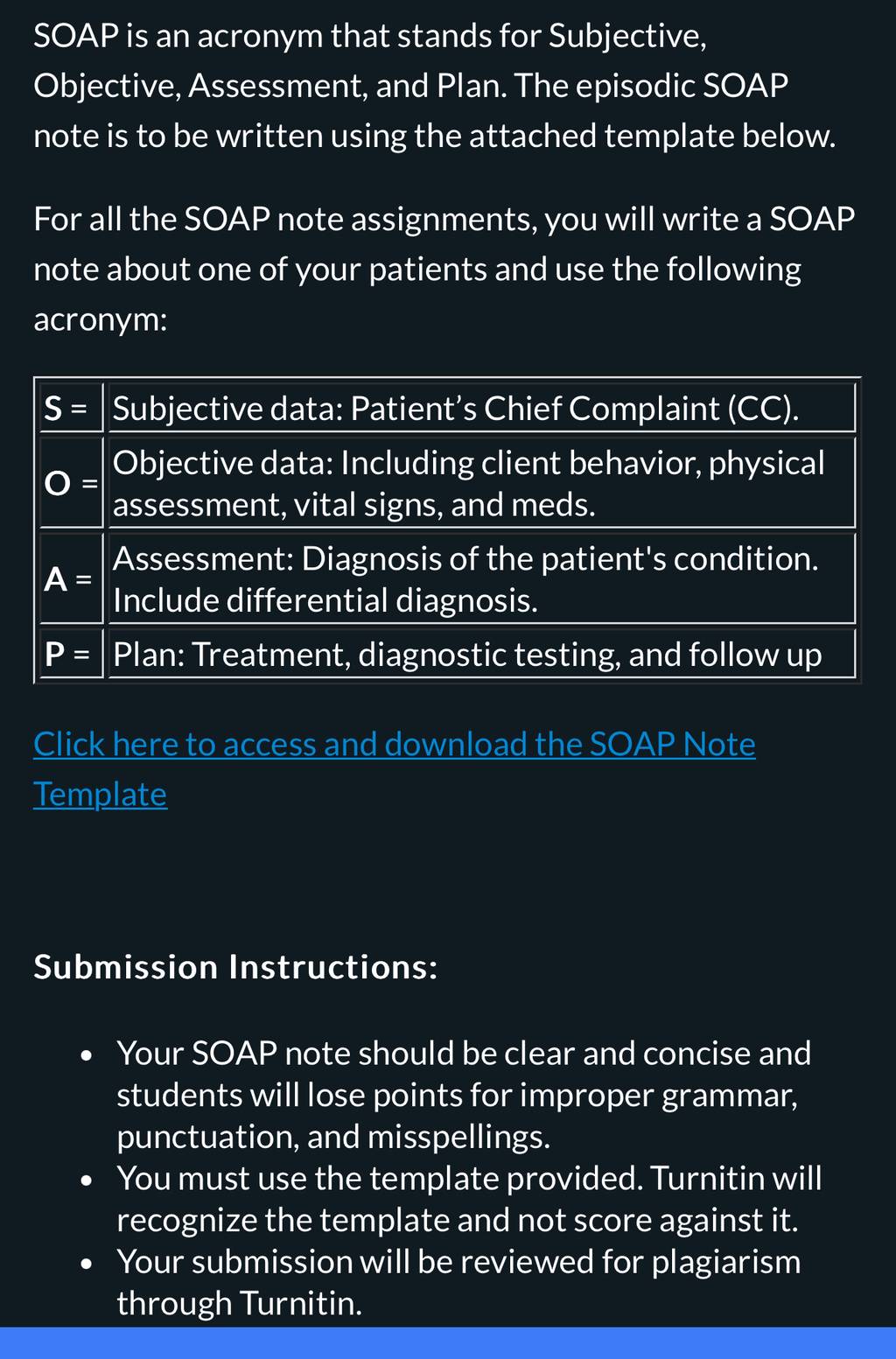
Task: Select the Objective data description cell
Action: tap(481, 483)
